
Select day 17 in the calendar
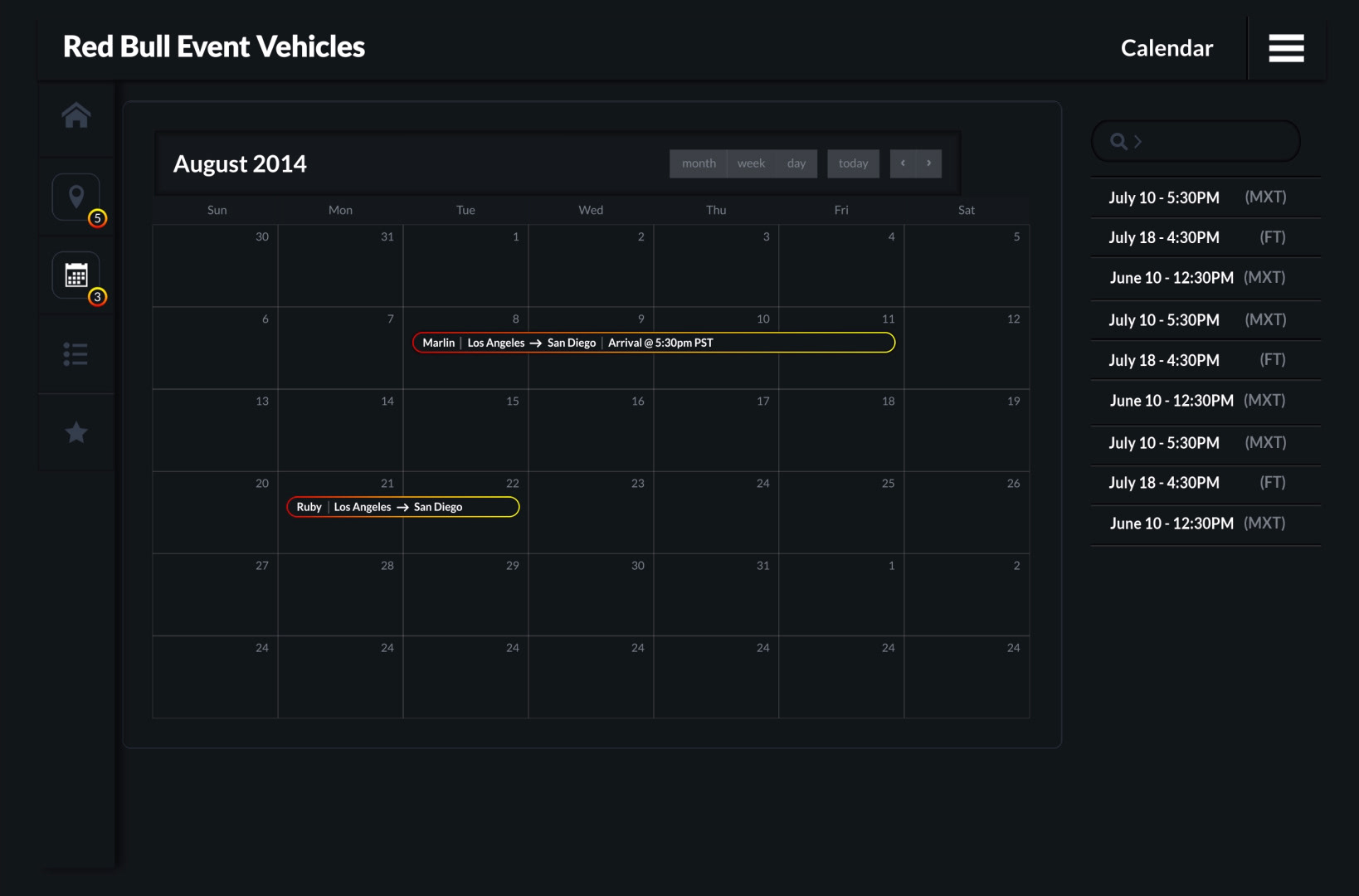[716, 431]
